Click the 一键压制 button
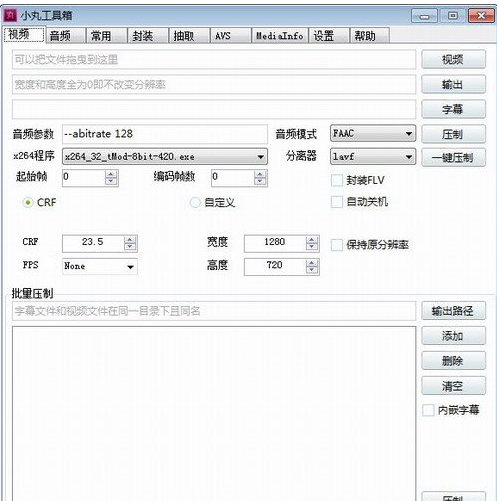 [x=453, y=157]
